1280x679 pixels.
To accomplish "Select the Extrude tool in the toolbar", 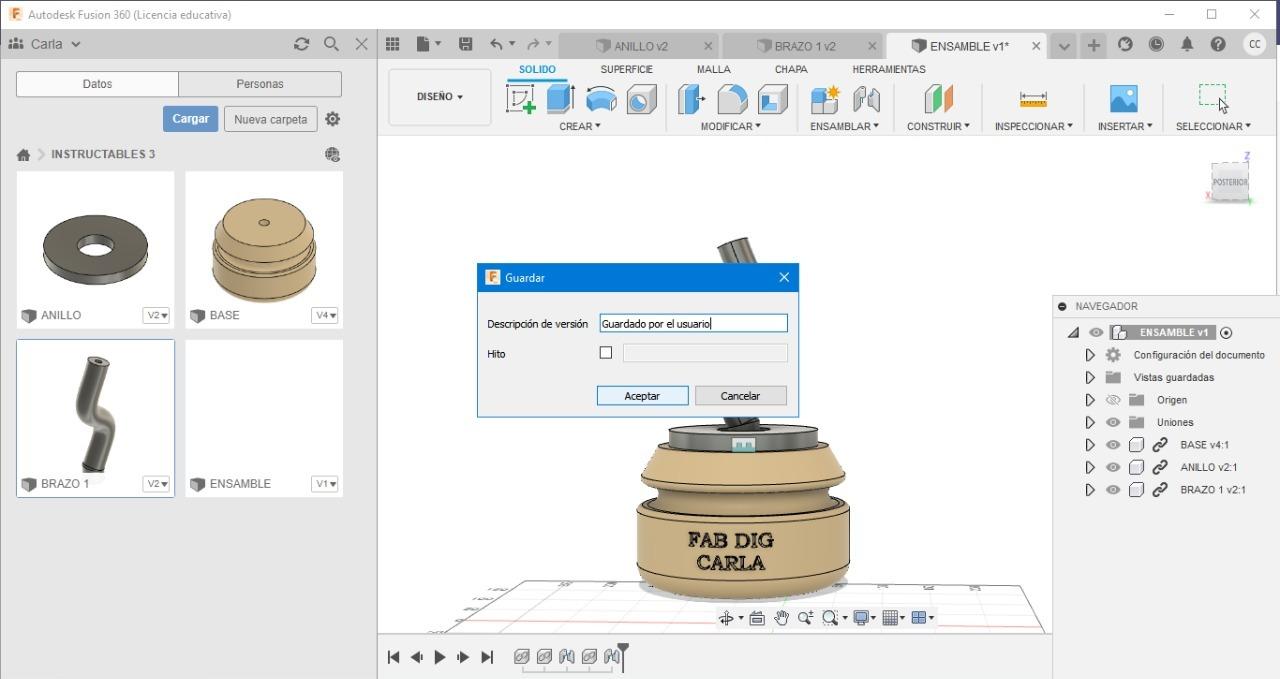I will point(560,99).
